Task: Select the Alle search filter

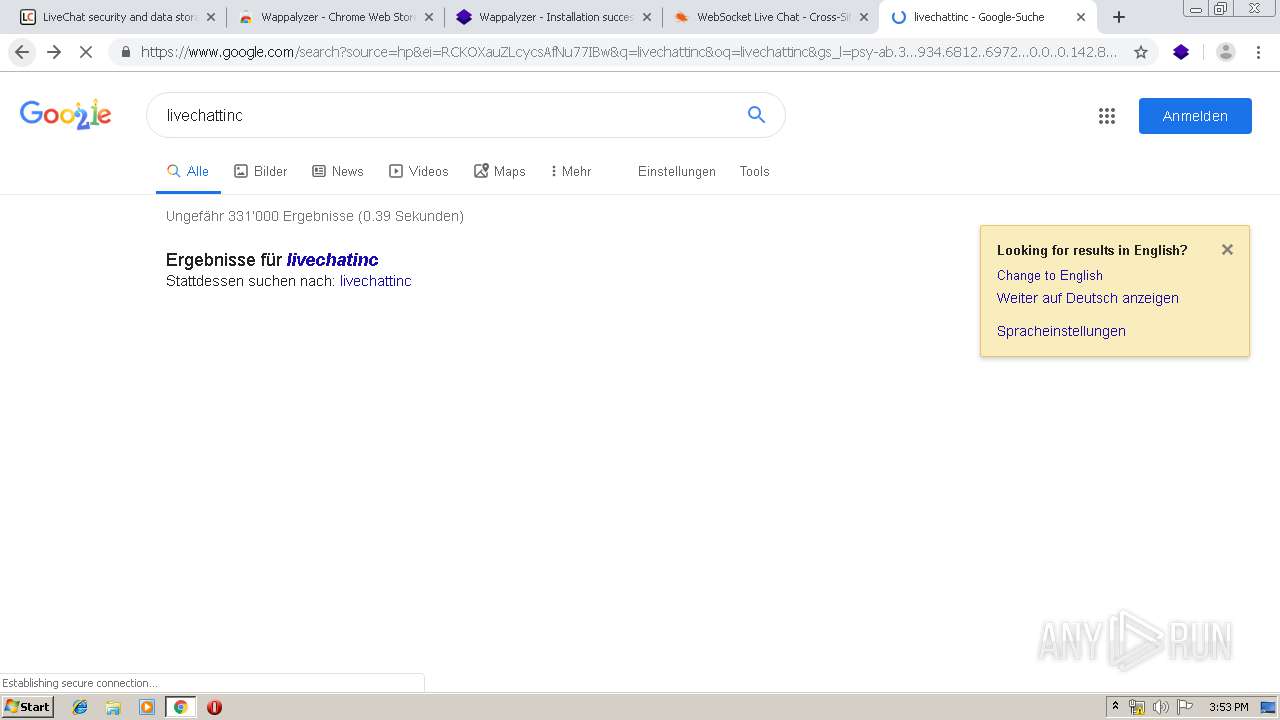Action: 188,171
